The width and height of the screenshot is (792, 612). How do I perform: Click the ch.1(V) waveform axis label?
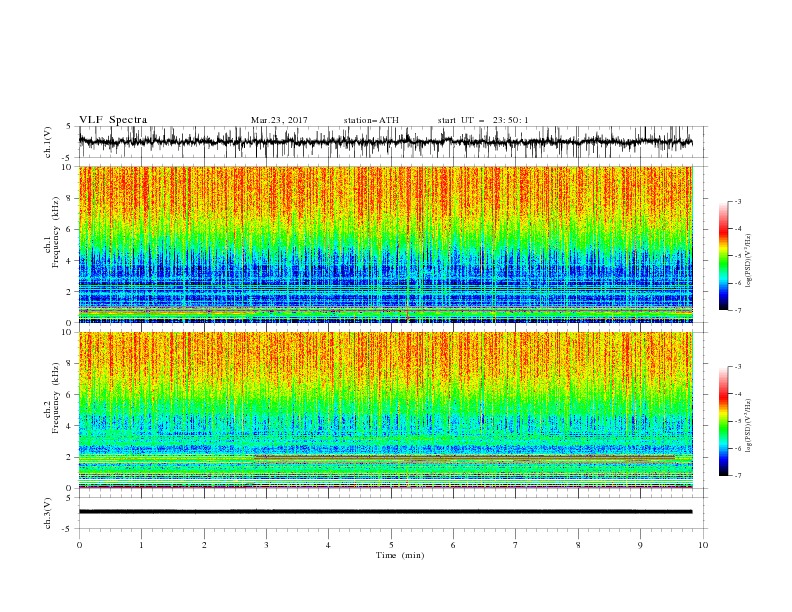pos(48,142)
